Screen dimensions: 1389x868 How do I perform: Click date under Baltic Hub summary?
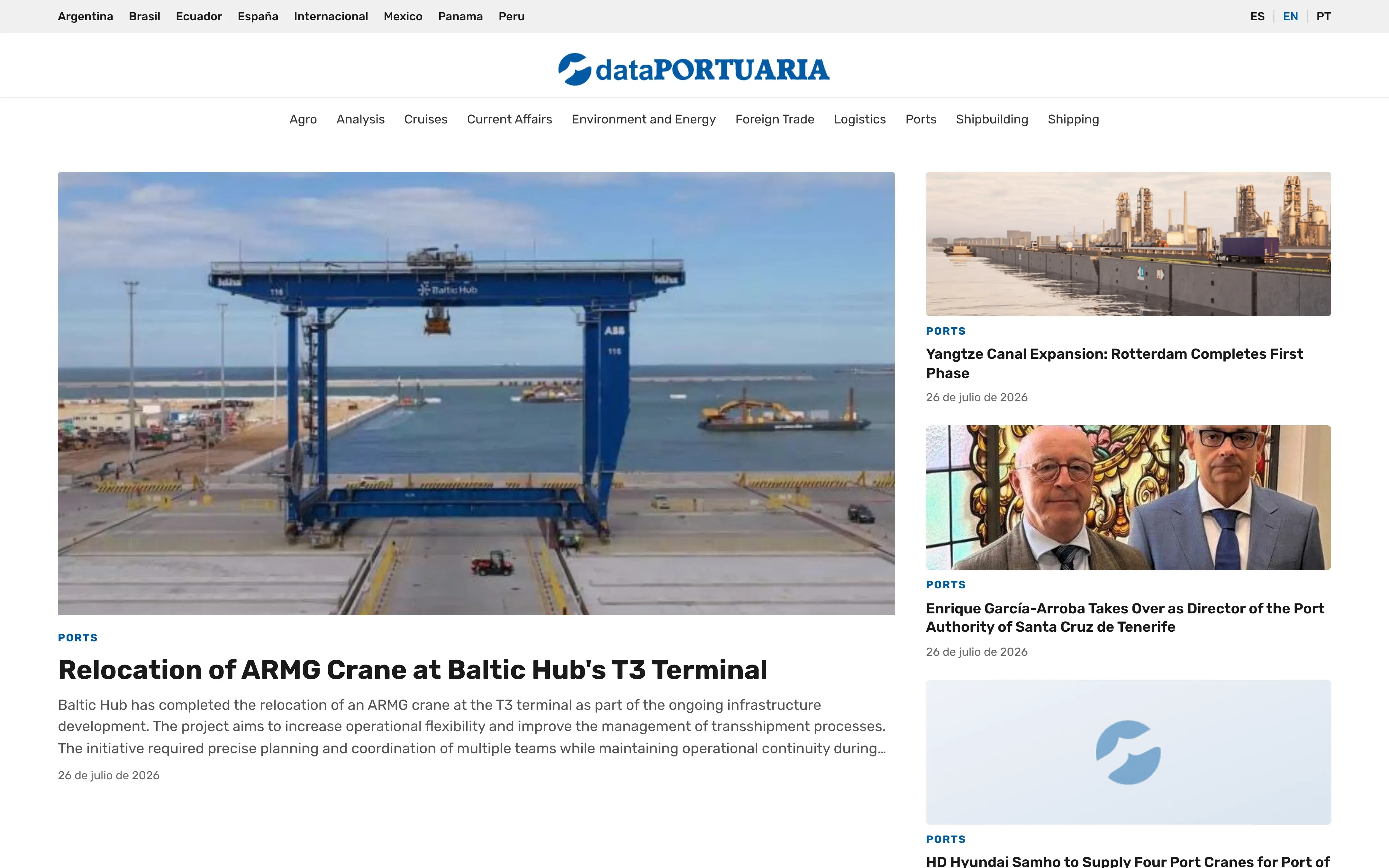(x=108, y=775)
